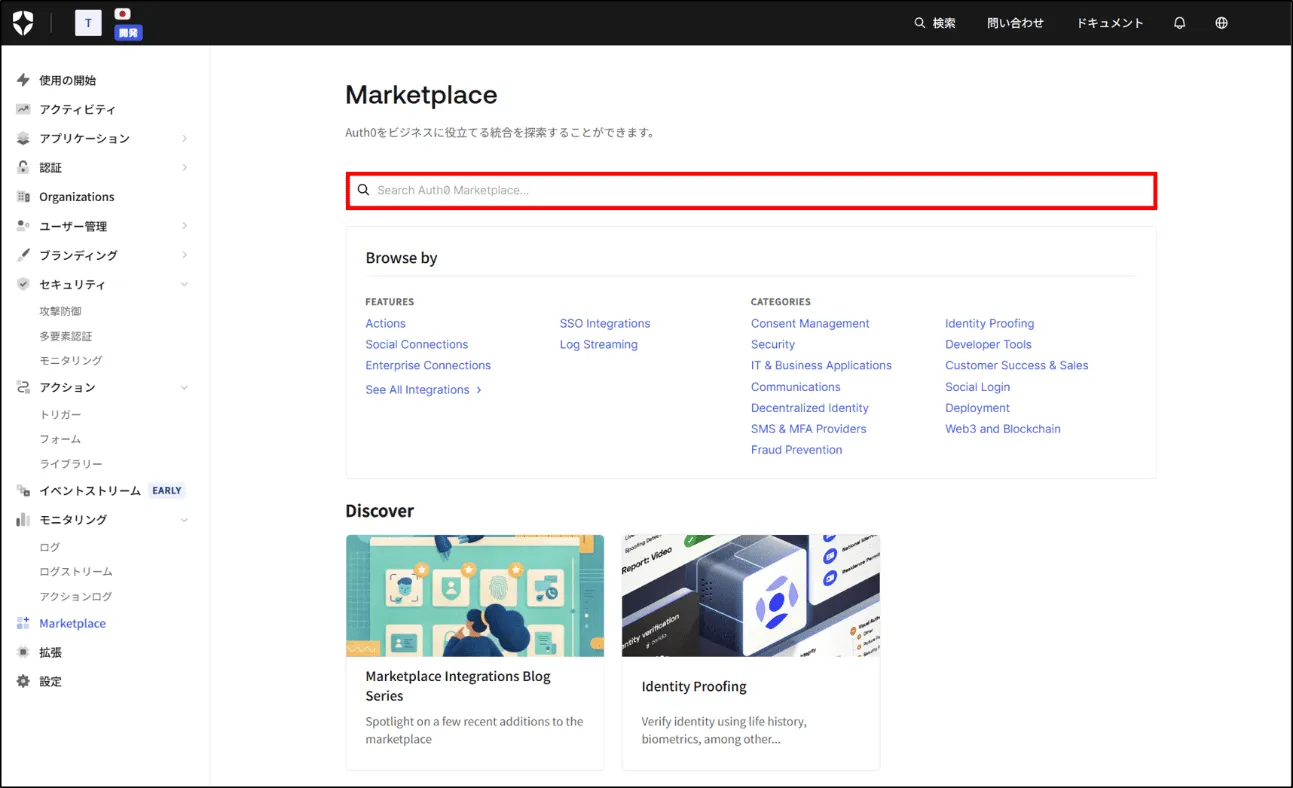Click the globe language icon
The height and width of the screenshot is (788, 1293).
[x=1221, y=23]
